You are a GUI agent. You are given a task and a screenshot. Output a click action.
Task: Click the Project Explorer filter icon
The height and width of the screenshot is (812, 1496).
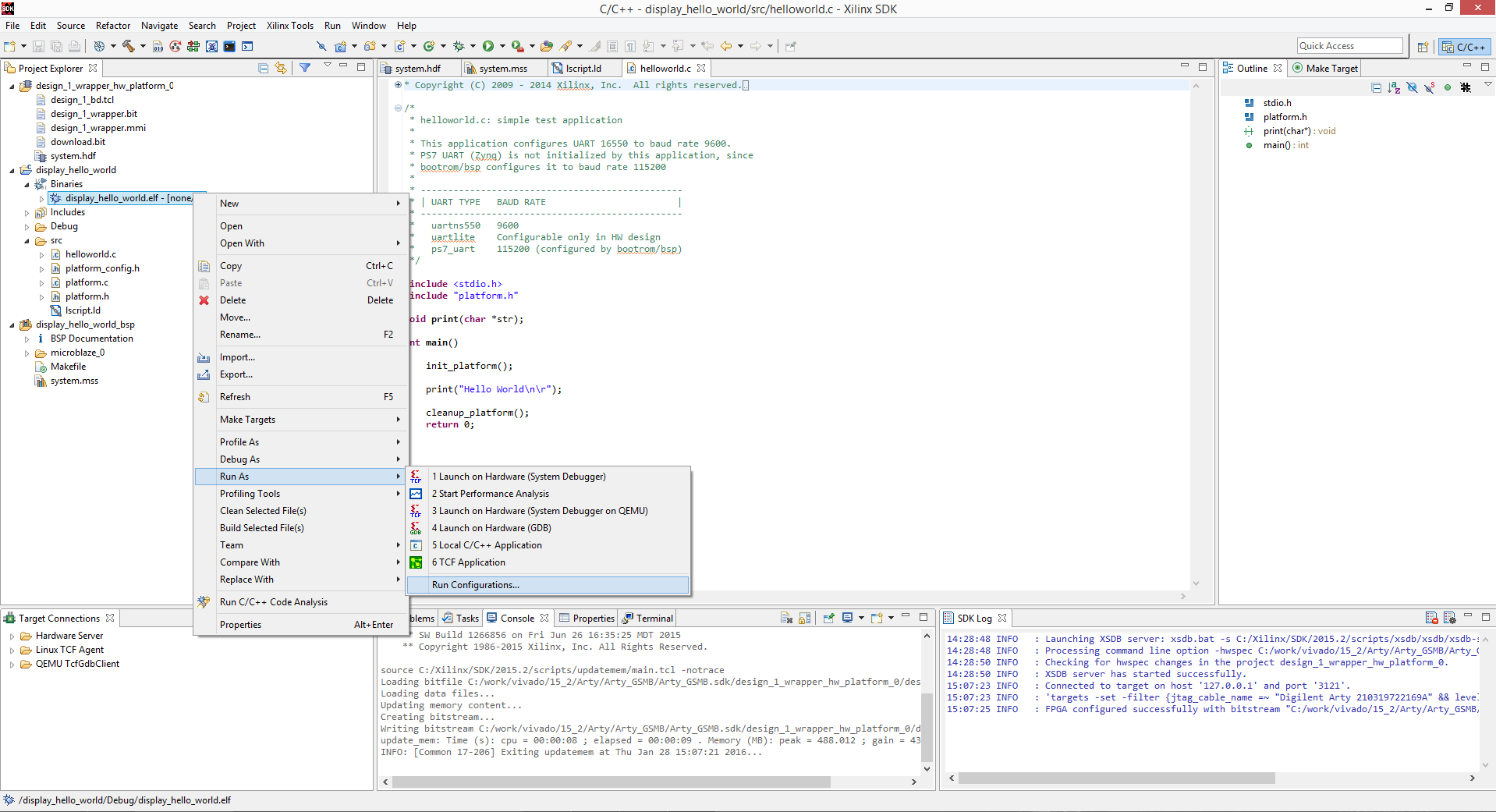tap(305, 69)
